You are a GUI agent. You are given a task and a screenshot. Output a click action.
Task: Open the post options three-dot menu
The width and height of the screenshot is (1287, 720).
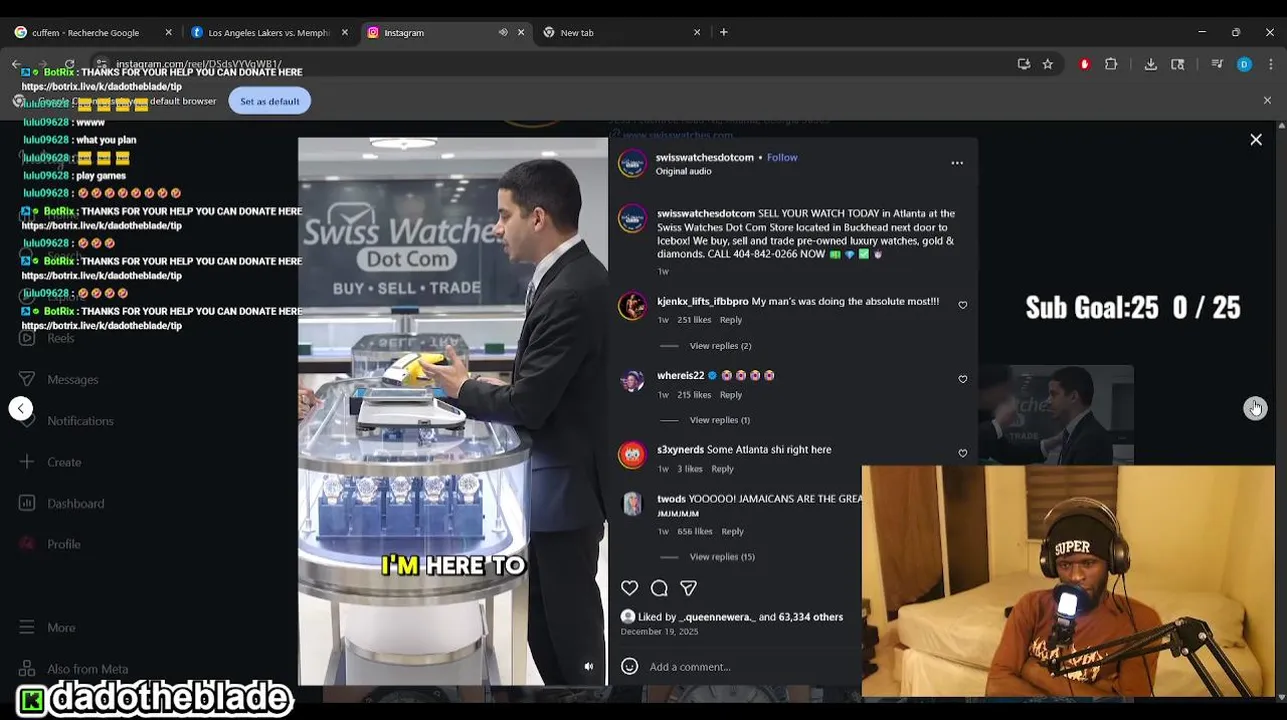(x=957, y=163)
